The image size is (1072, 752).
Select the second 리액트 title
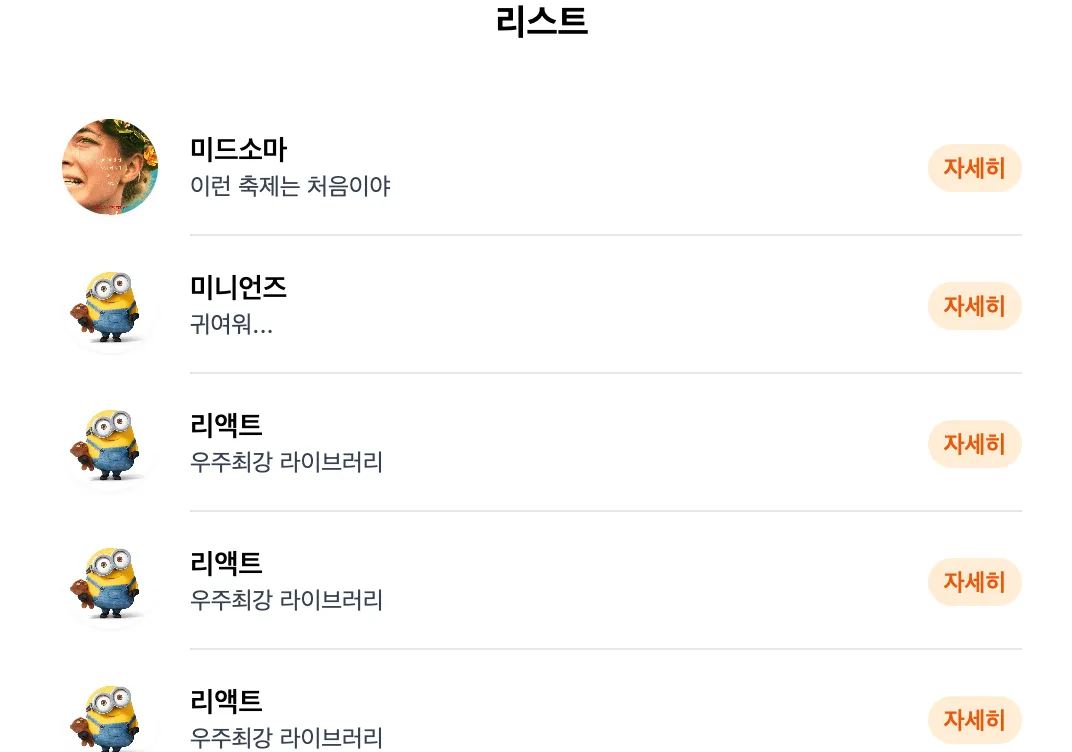(x=226, y=563)
